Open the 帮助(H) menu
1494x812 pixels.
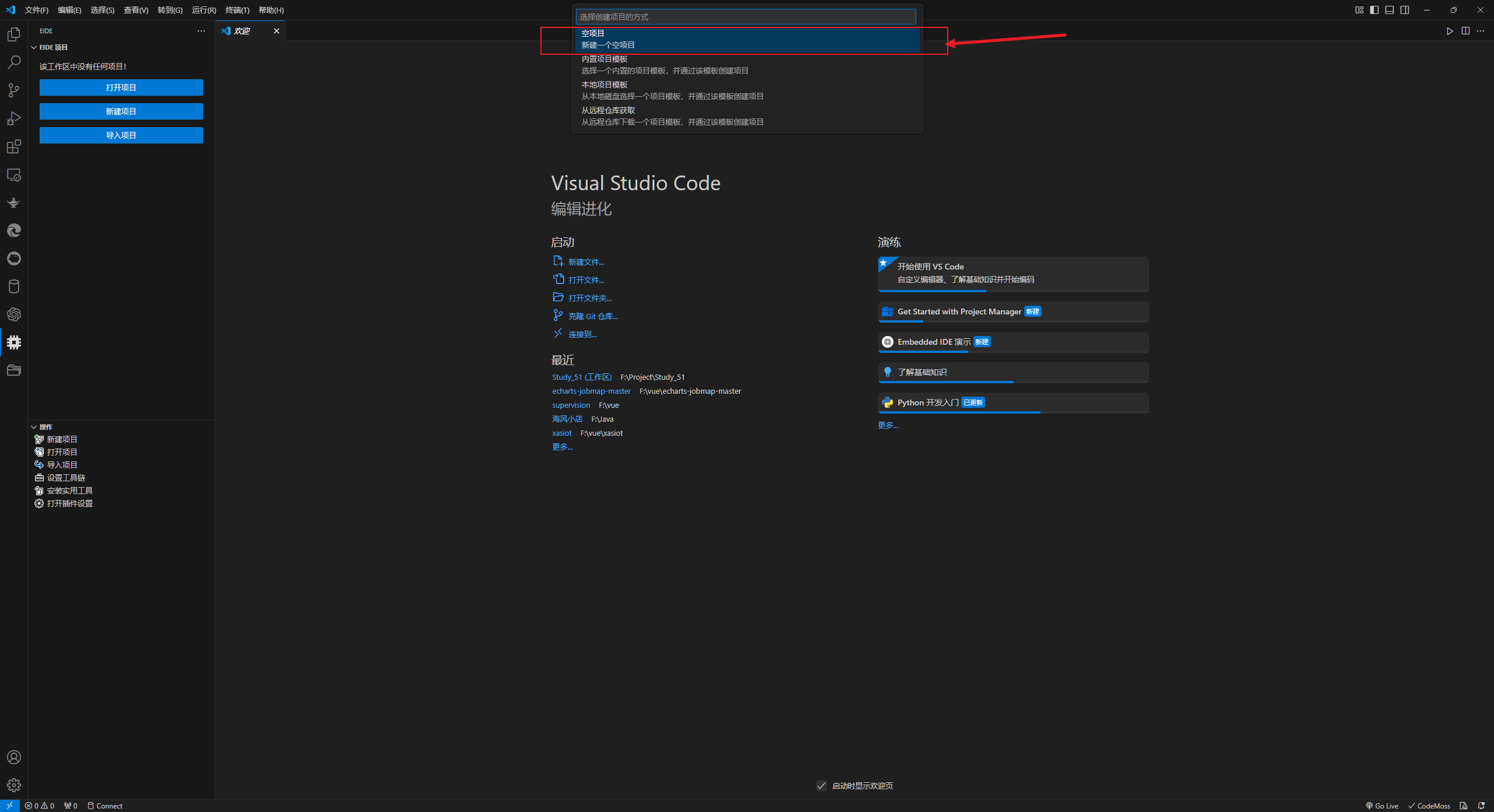[x=271, y=10]
